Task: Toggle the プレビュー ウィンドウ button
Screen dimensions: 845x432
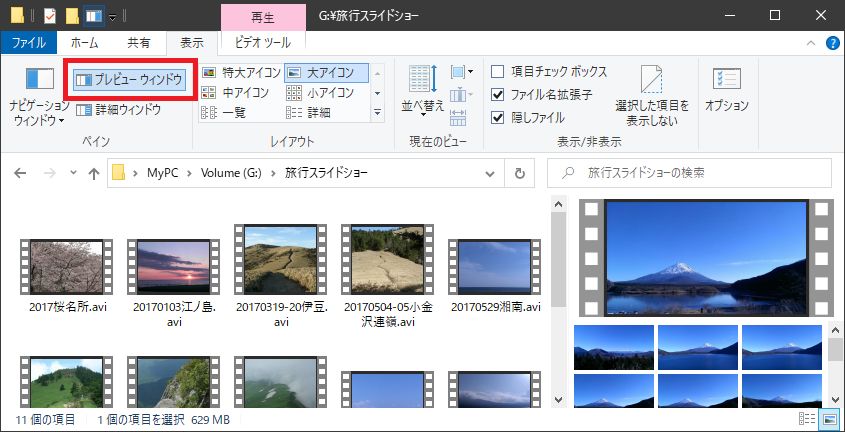Action: 130,80
